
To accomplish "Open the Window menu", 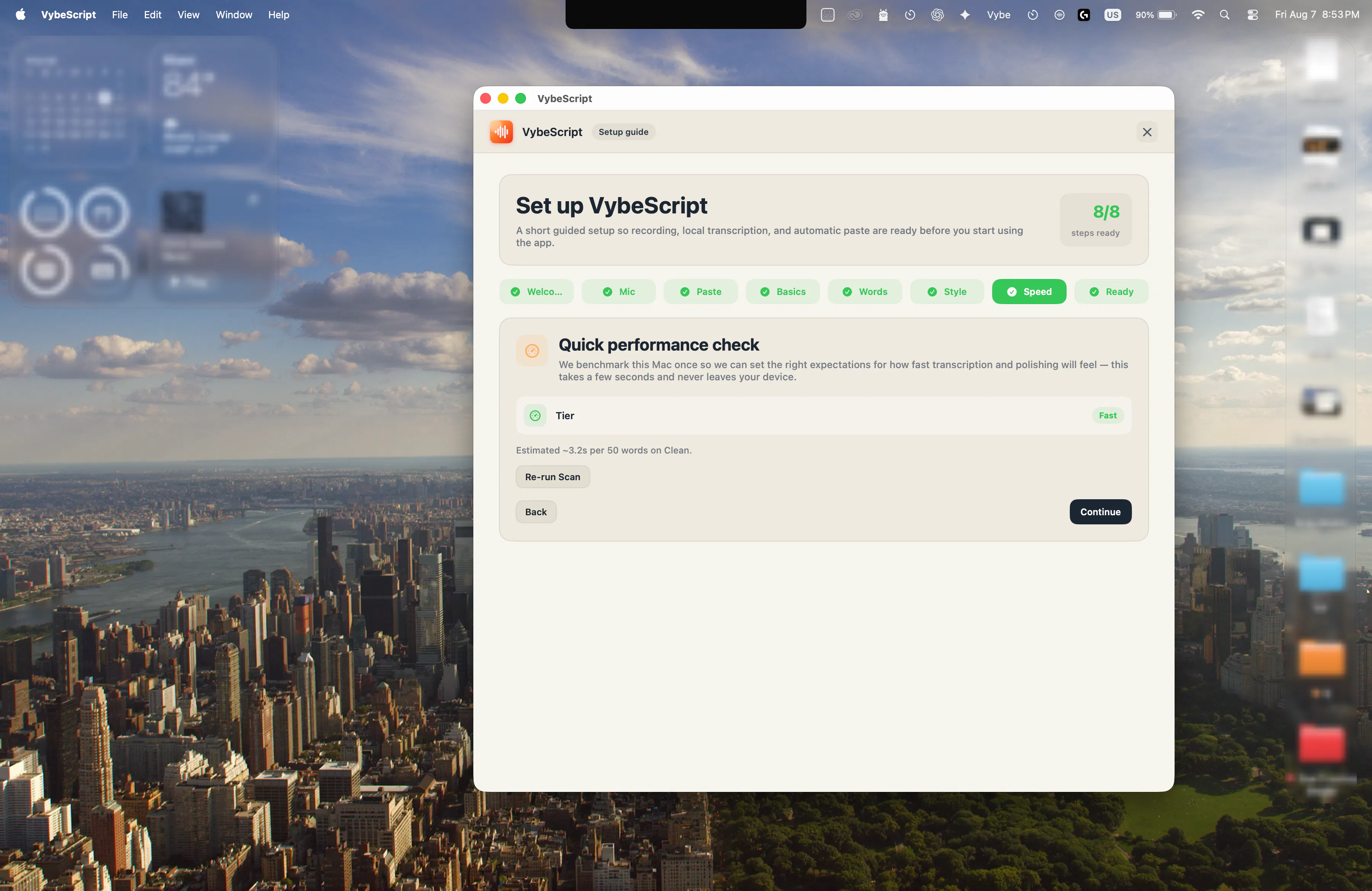I will click(x=234, y=14).
